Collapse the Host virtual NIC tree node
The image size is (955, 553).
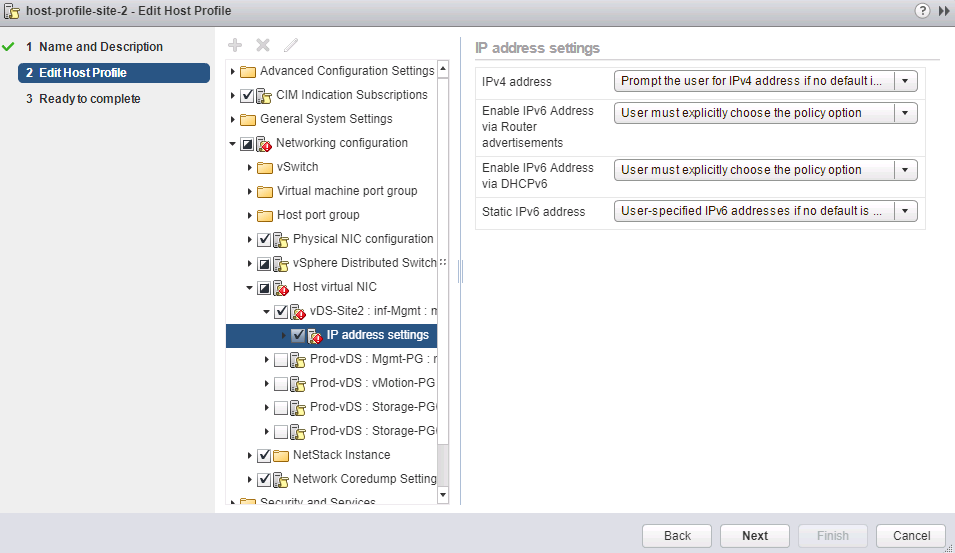tap(250, 288)
